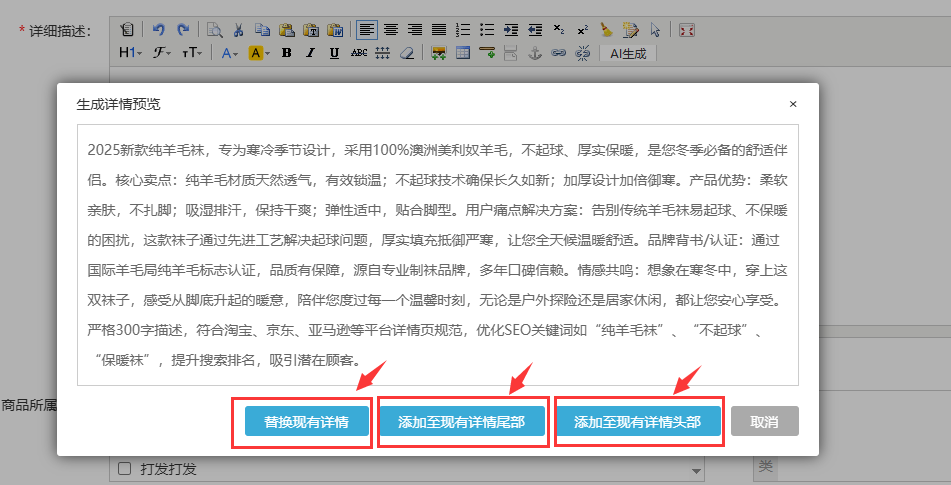
Task: Click the 取消 button
Action: coord(764,422)
